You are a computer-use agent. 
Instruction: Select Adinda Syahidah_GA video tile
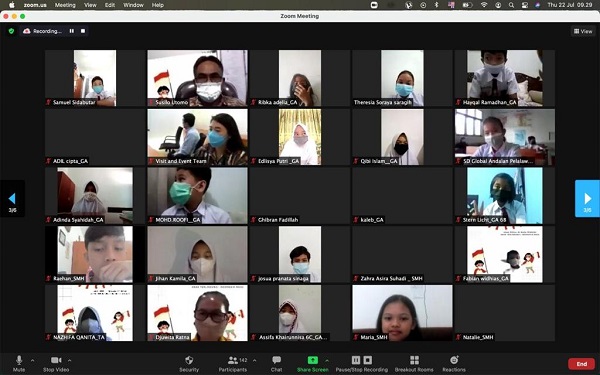95,196
